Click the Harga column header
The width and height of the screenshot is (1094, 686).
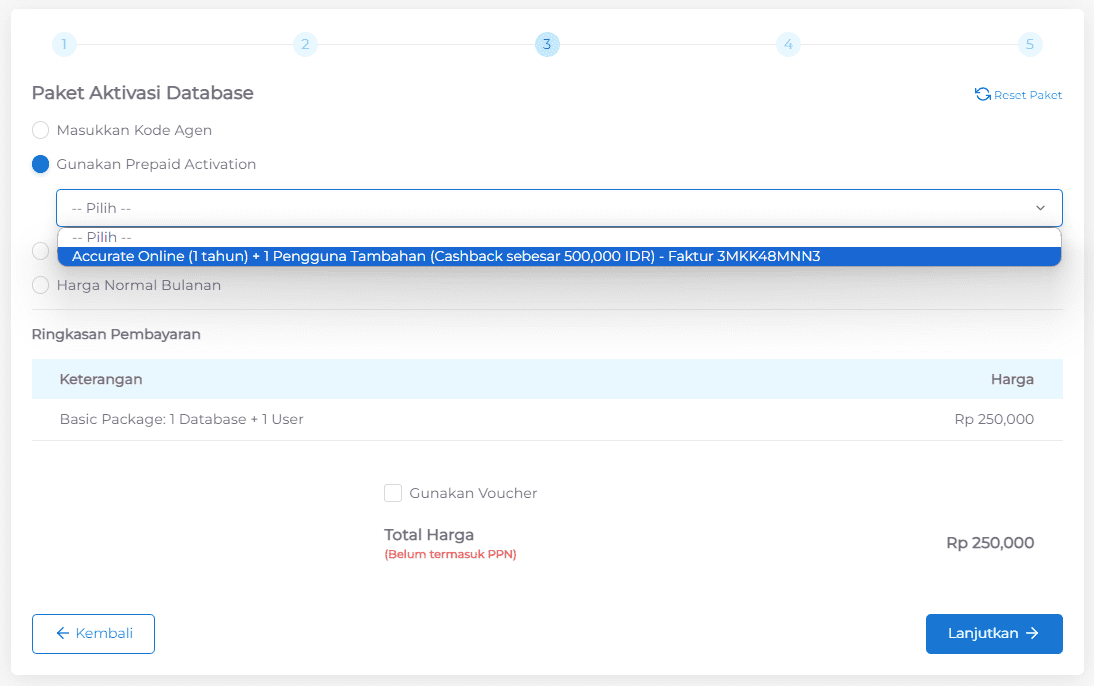pyautogui.click(x=1013, y=379)
